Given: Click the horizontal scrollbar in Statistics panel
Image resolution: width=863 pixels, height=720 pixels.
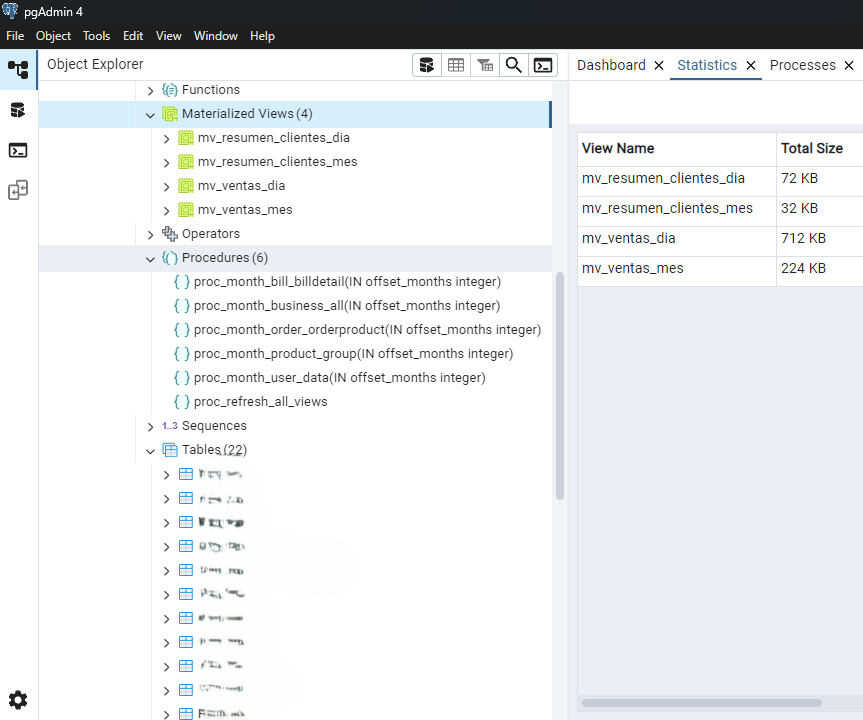Looking at the screenshot, I should 700,703.
